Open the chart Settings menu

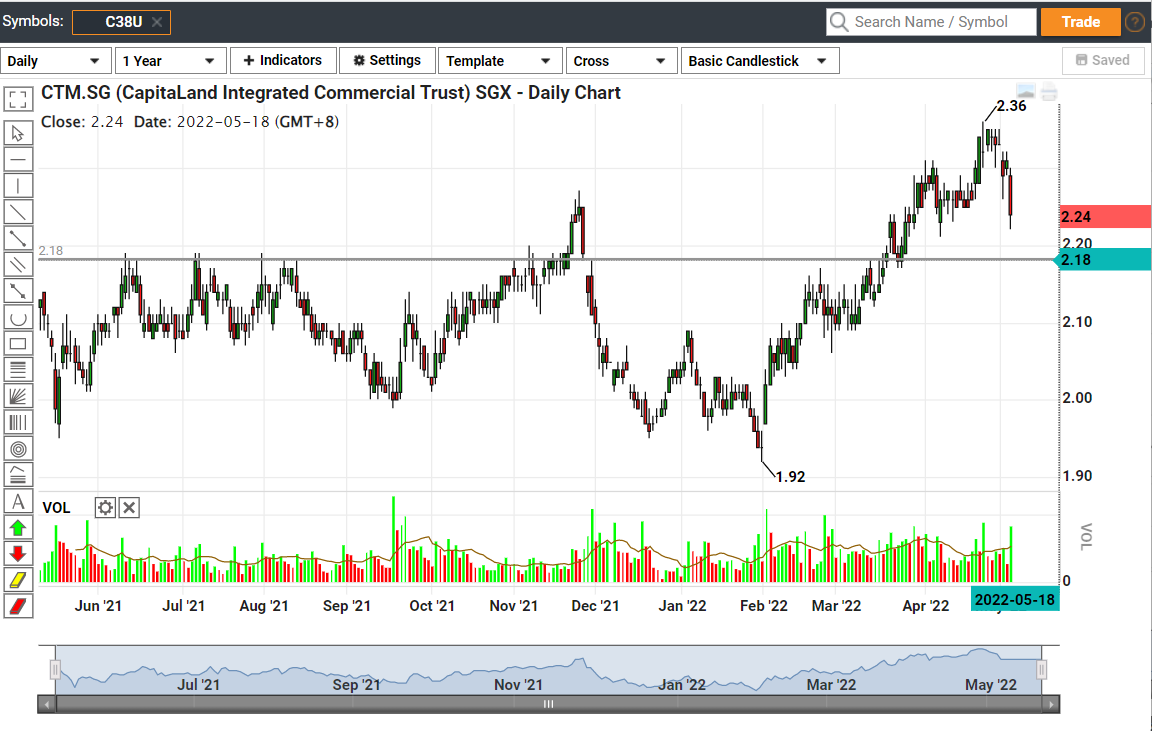pyautogui.click(x=387, y=61)
